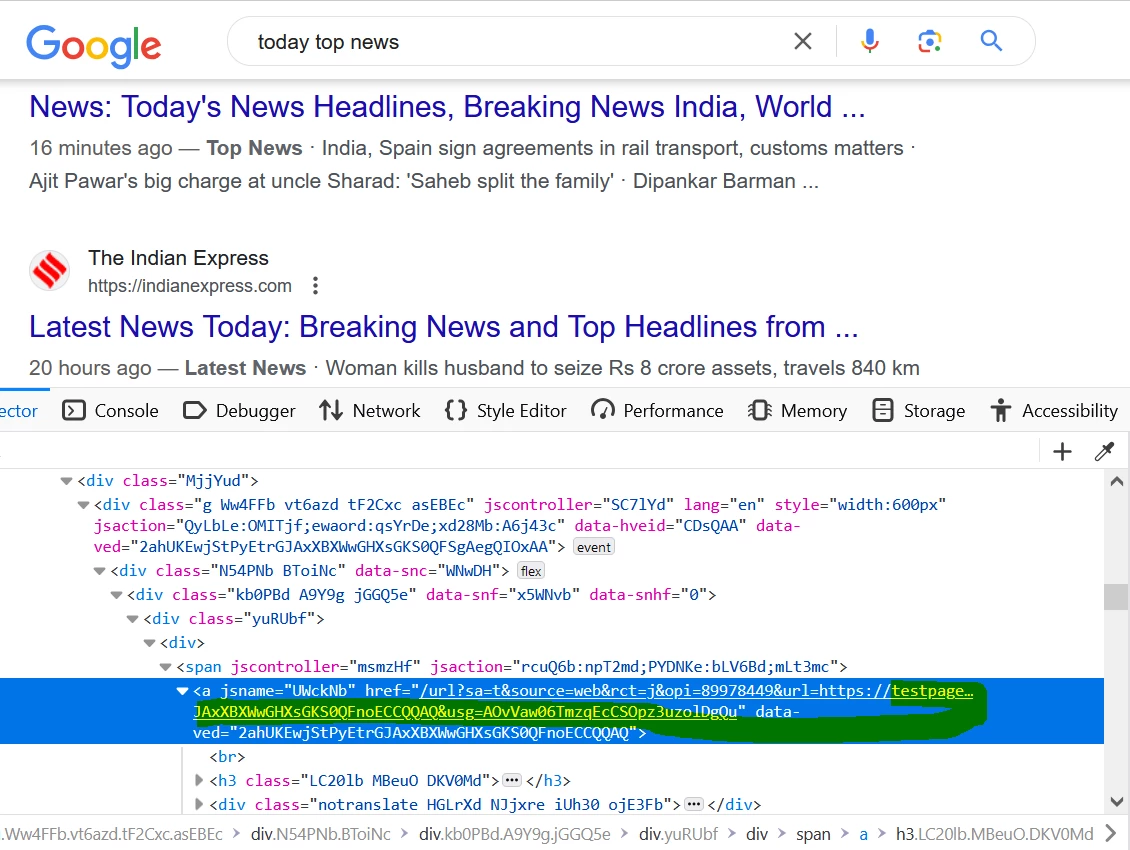Click the event badge on the Ww4FFb div

click(x=594, y=547)
